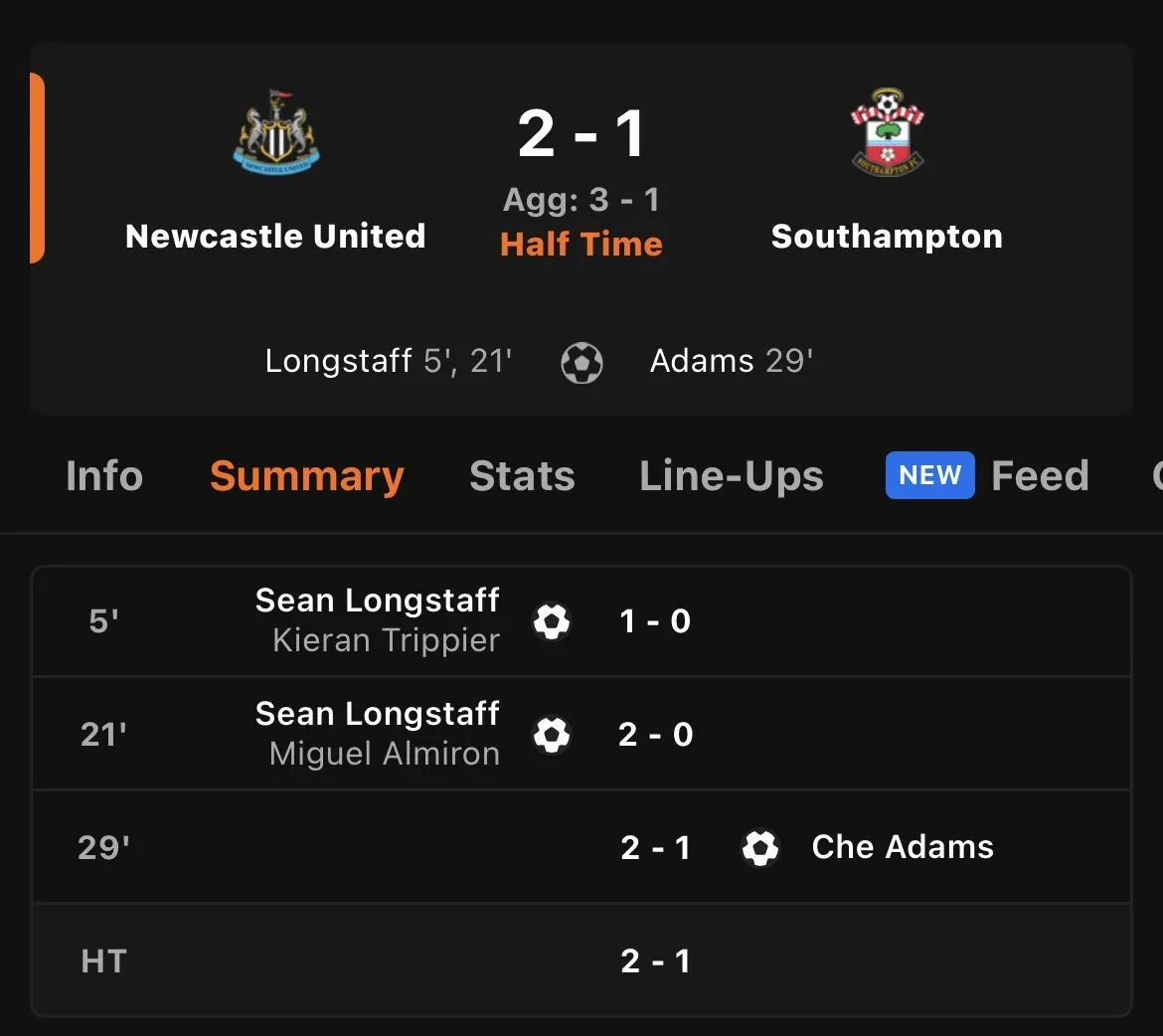Go to the Feed tab
The width and height of the screenshot is (1163, 1036).
[1040, 476]
